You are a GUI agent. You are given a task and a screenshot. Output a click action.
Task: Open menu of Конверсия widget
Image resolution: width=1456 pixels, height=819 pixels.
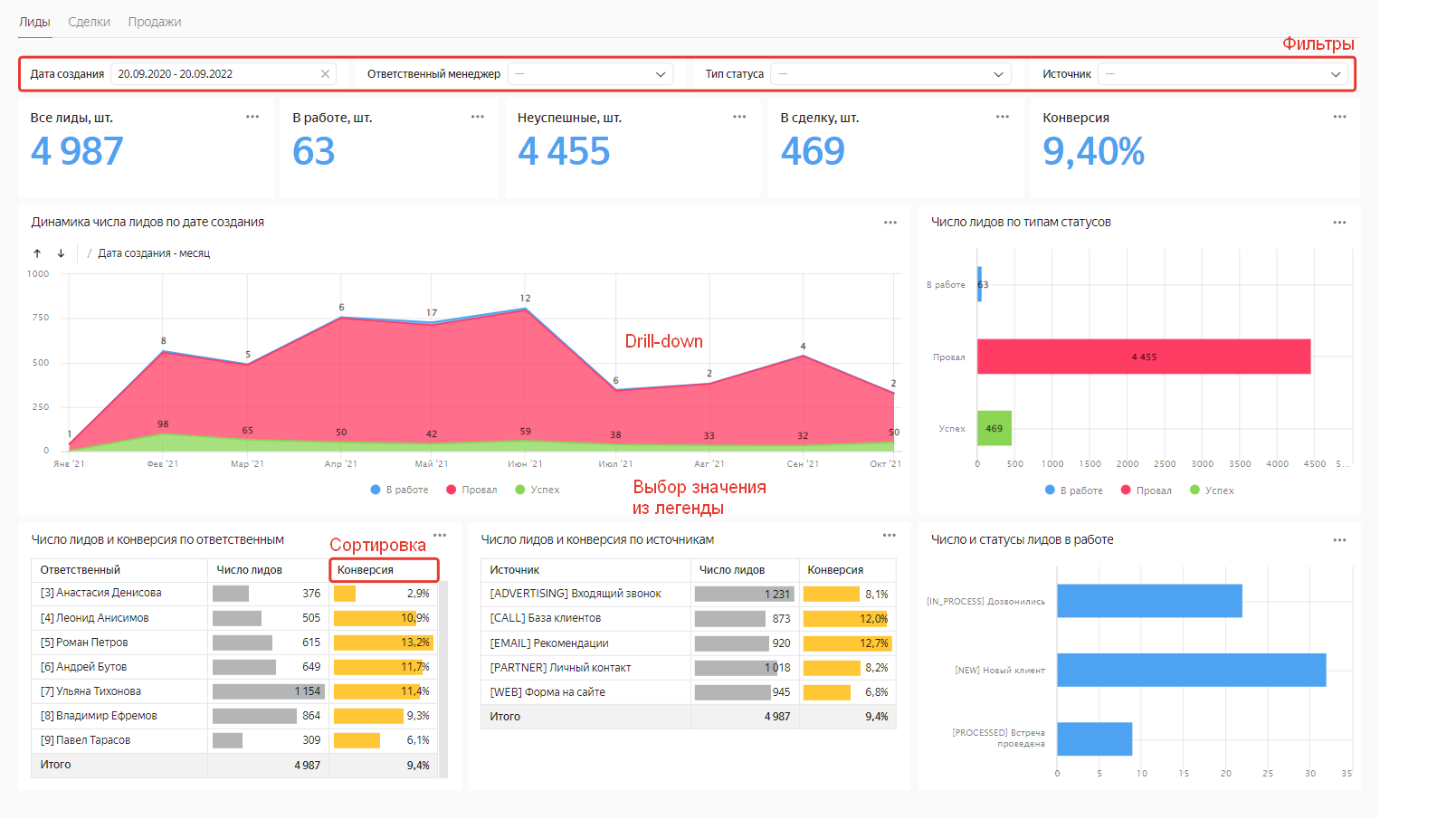1340,117
